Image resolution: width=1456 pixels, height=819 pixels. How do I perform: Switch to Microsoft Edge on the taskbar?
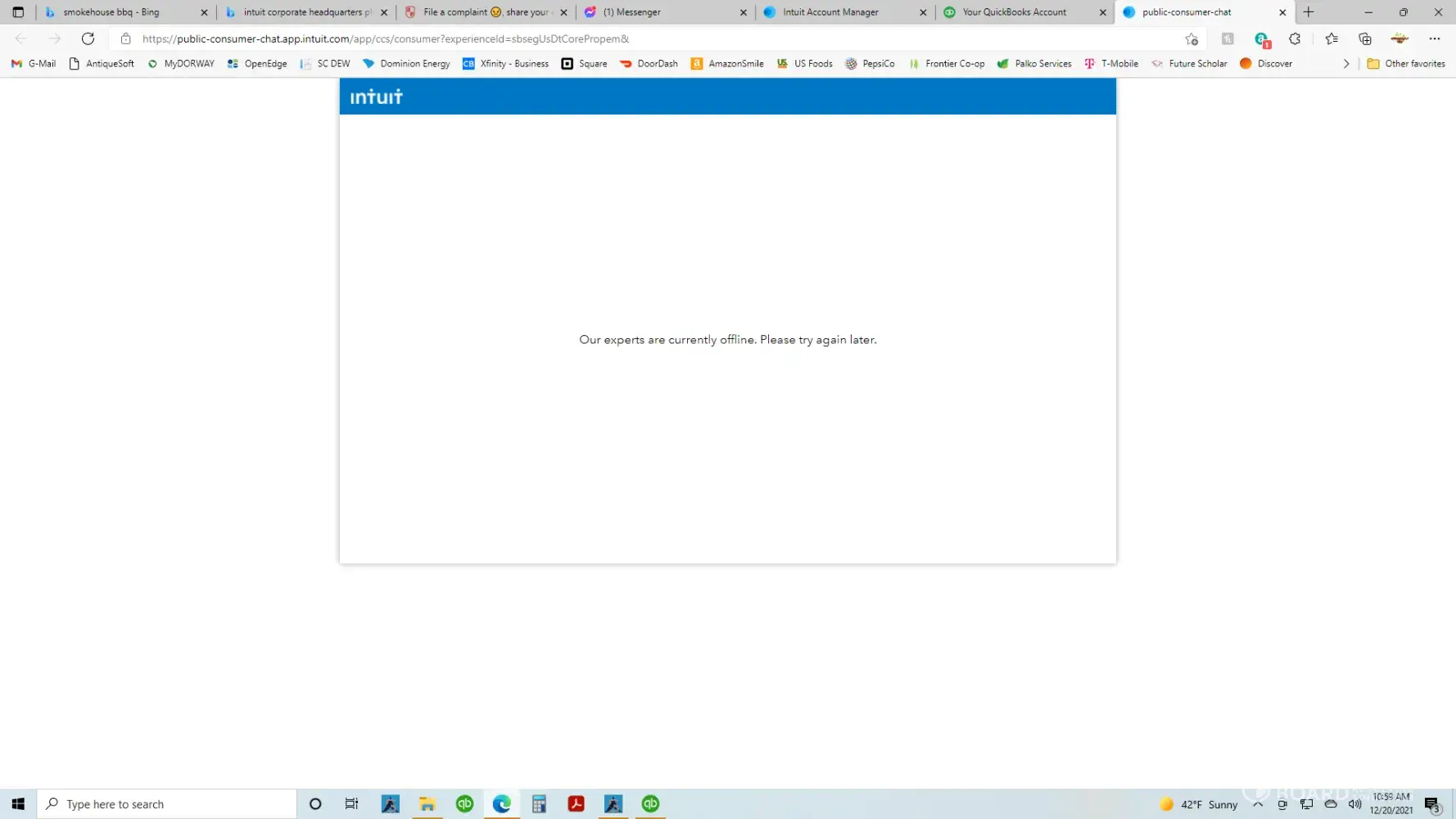502,804
